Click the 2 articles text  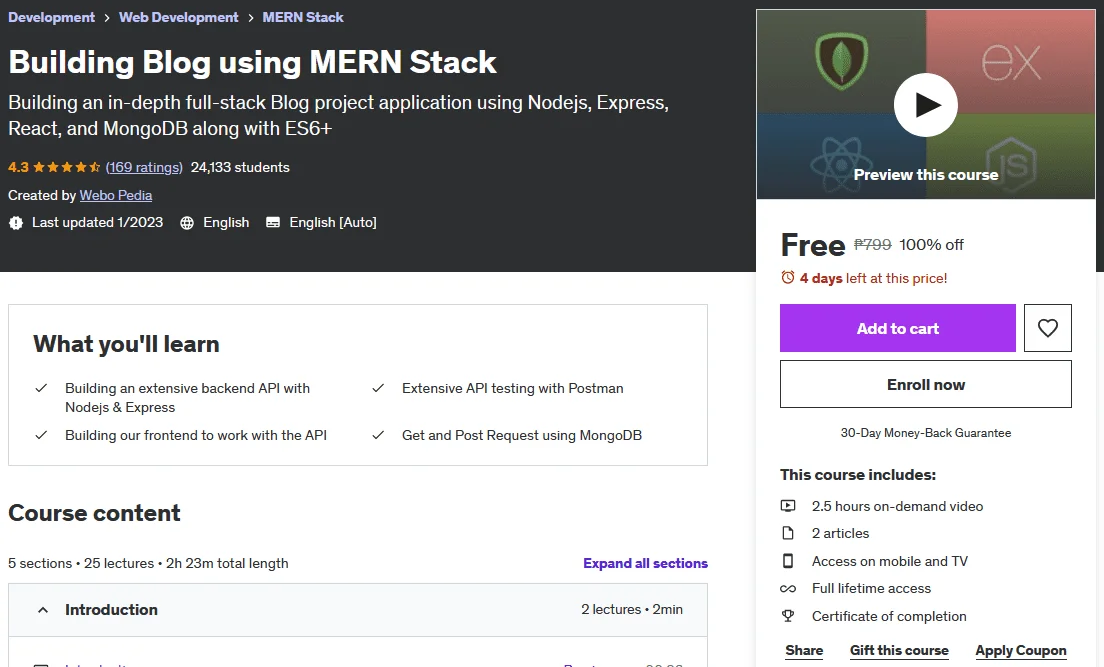point(841,533)
